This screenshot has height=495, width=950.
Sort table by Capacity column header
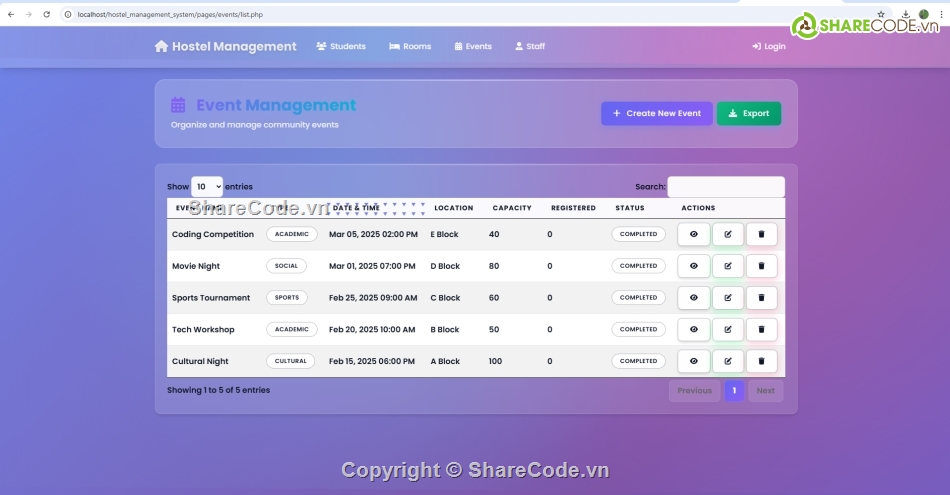512,208
